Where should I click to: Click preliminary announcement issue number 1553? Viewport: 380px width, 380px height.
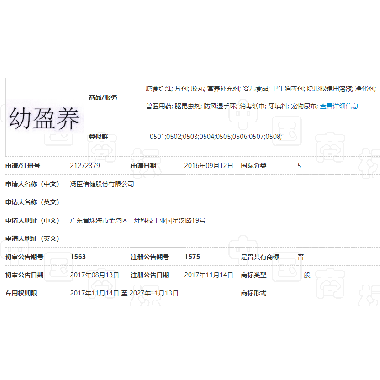(78, 257)
